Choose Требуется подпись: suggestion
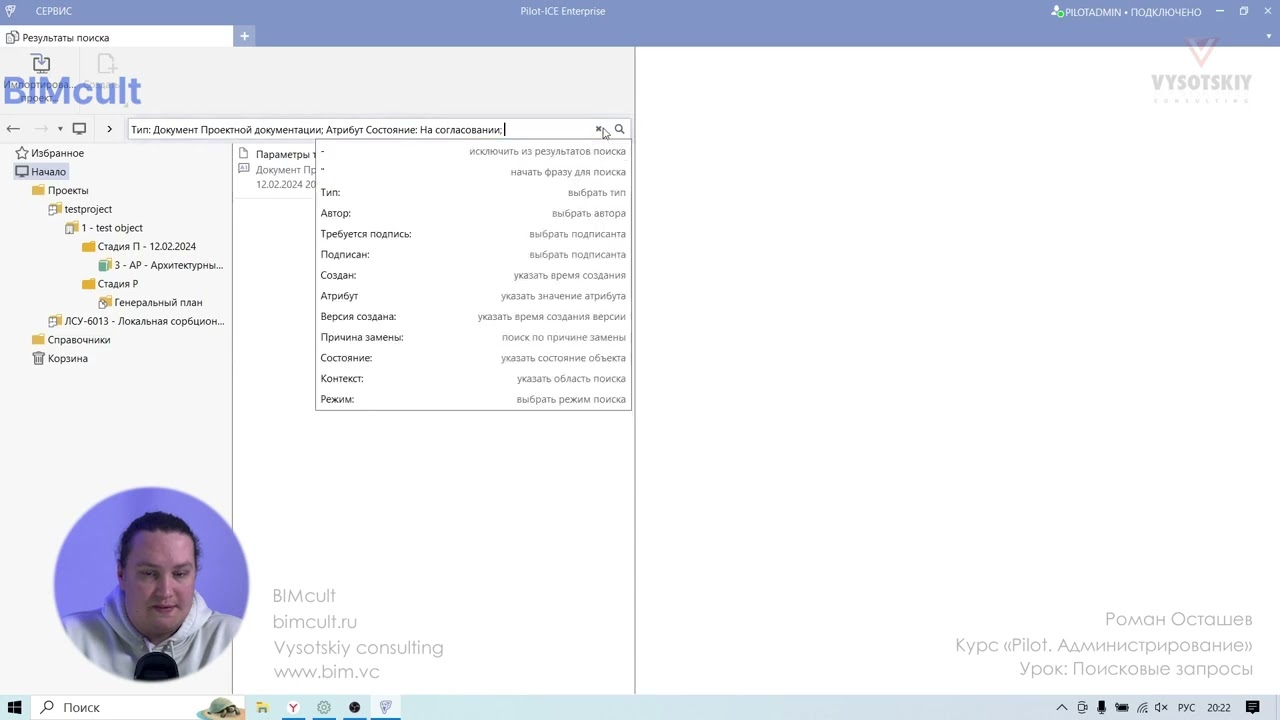Image resolution: width=1280 pixels, height=720 pixels. (473, 234)
